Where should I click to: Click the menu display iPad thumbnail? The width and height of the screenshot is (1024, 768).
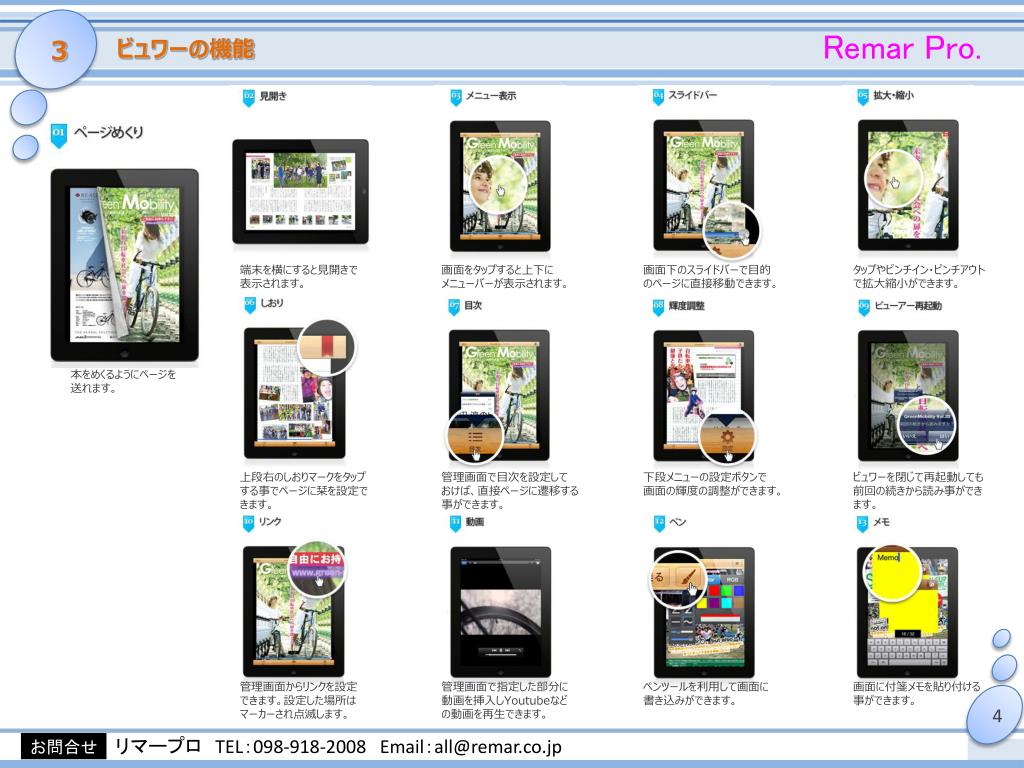500,186
